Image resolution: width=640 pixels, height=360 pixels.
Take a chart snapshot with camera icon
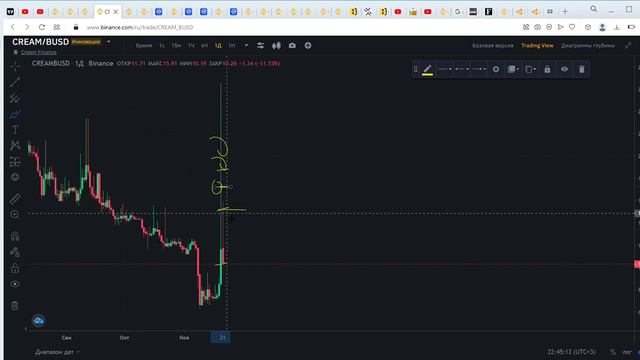tap(292, 46)
